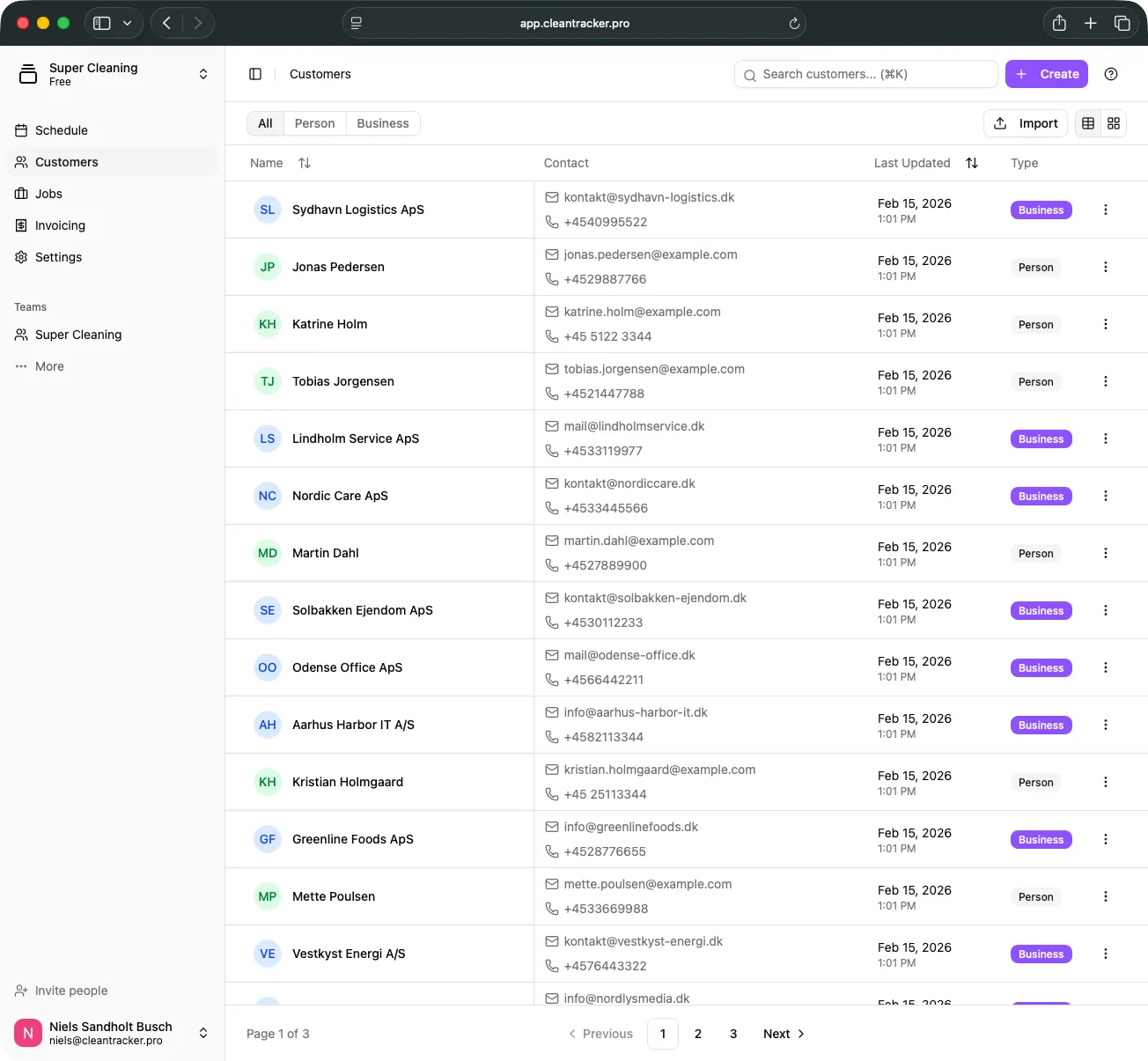Image resolution: width=1148 pixels, height=1061 pixels.
Task: Open Settings in the sidebar
Action: point(58,257)
